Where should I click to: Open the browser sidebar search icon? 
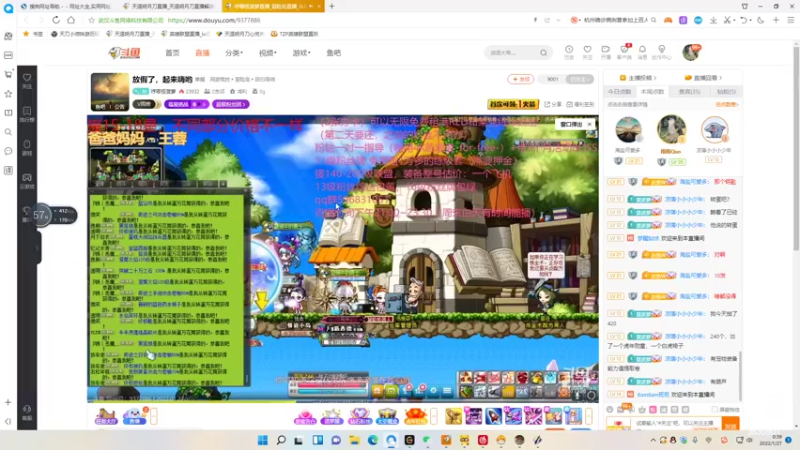tap(8, 132)
